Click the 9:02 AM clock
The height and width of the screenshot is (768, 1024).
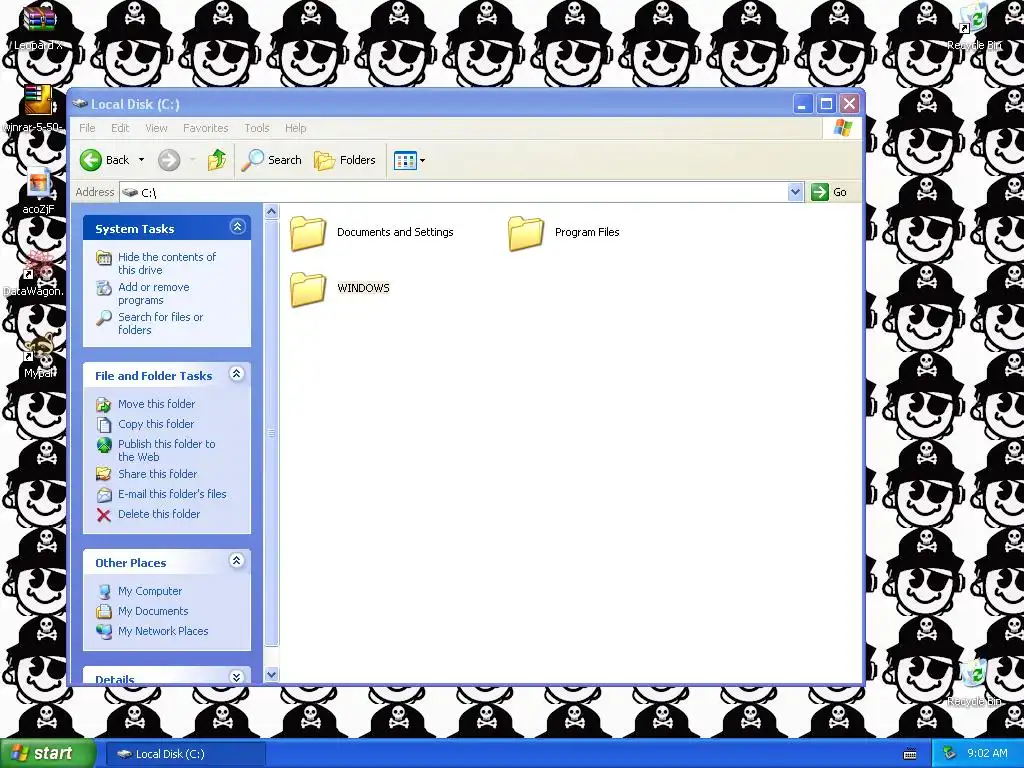[x=987, y=754]
